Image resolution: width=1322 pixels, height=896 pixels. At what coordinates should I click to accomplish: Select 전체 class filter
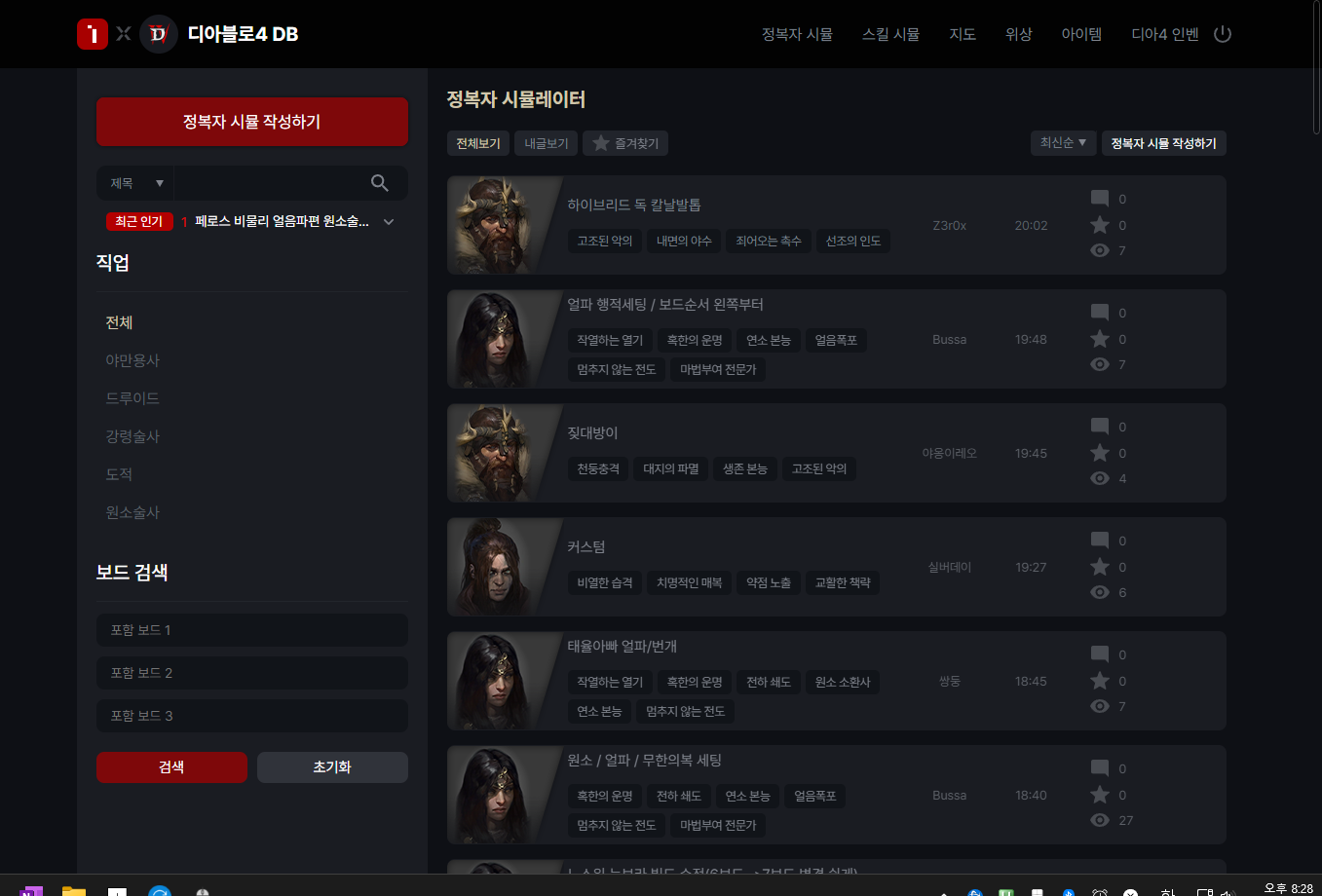tap(119, 322)
